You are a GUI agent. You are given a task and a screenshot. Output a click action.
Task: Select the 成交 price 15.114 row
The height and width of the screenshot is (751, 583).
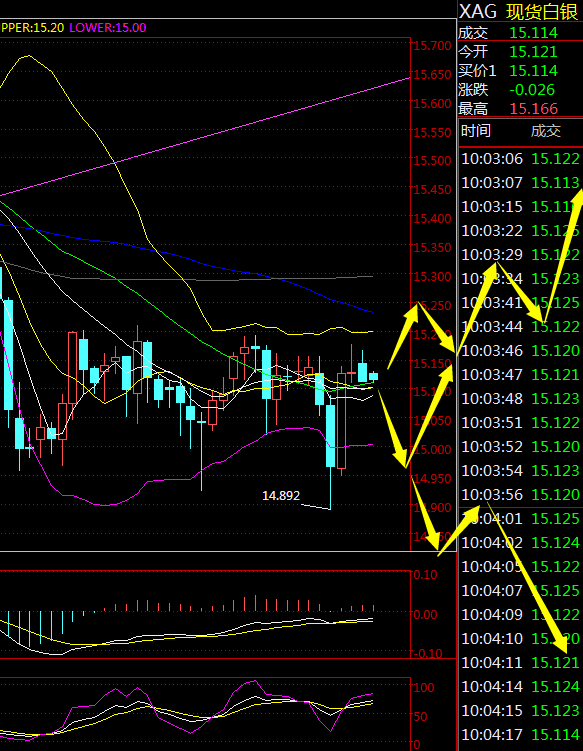pos(520,33)
